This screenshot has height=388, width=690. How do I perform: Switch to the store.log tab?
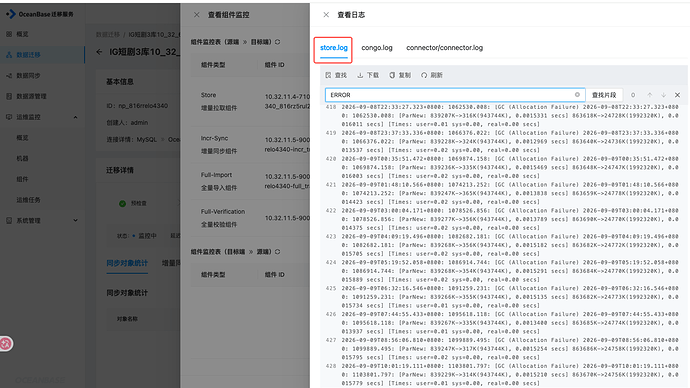pyautogui.click(x=334, y=48)
